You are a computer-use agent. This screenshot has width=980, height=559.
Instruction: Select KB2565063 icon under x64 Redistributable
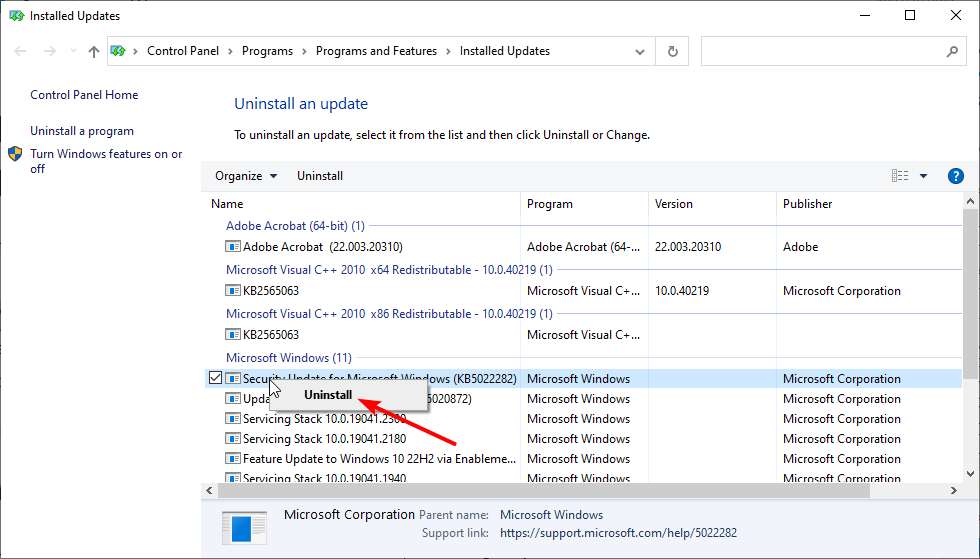pyautogui.click(x=232, y=290)
